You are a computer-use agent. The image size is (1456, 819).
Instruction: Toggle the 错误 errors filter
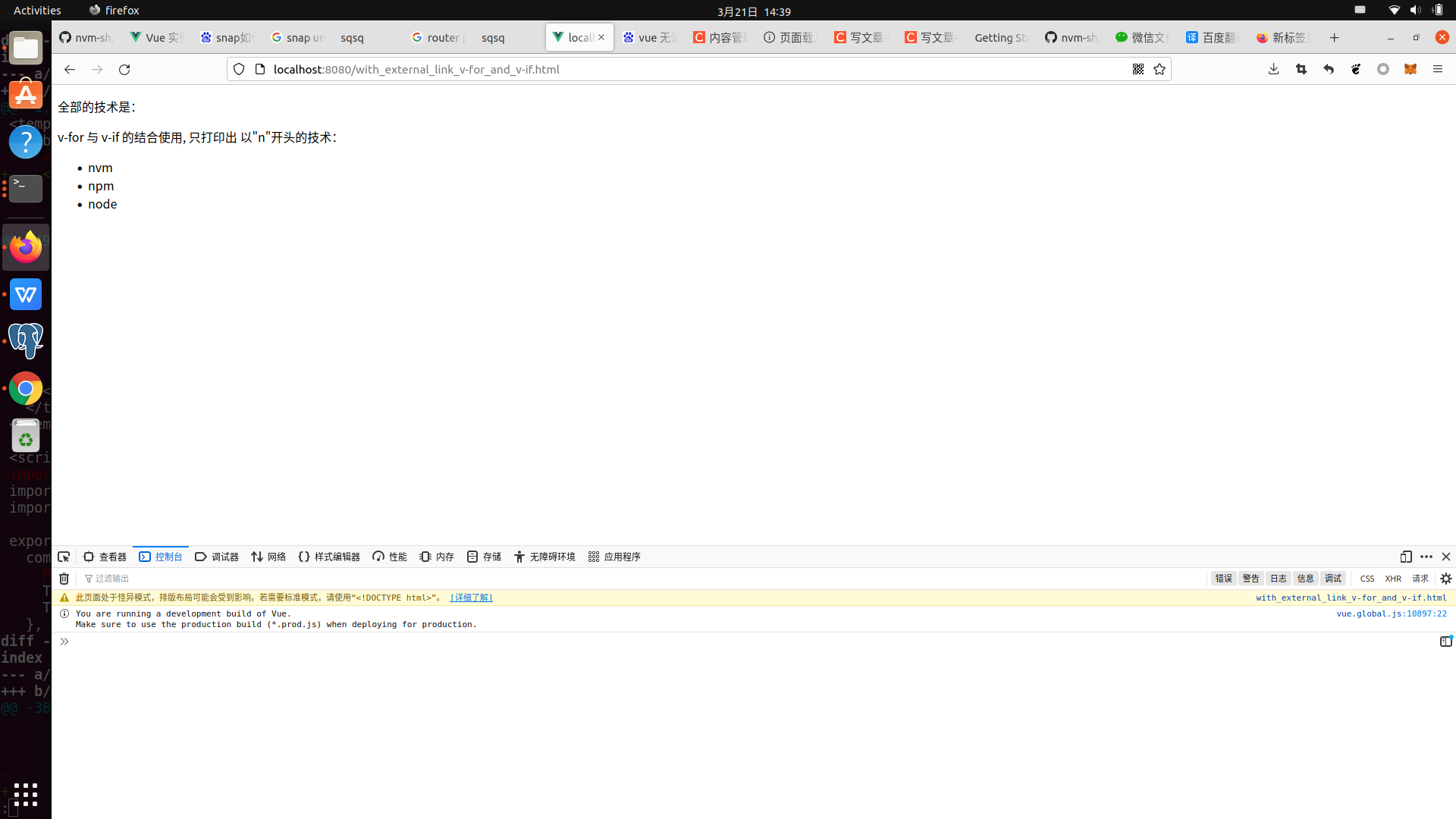click(1223, 579)
